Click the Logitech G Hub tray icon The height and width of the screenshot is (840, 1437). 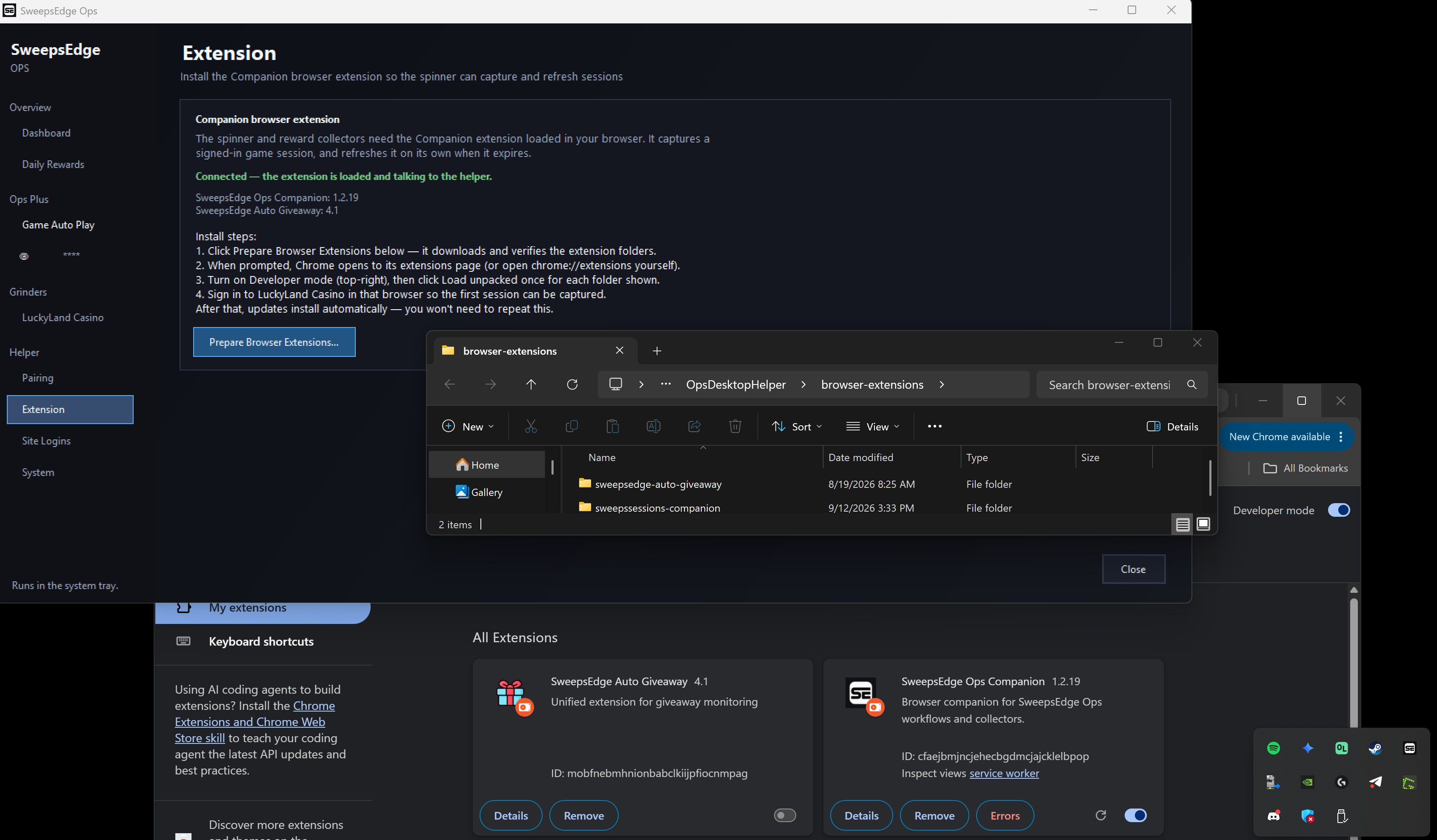(1341, 783)
